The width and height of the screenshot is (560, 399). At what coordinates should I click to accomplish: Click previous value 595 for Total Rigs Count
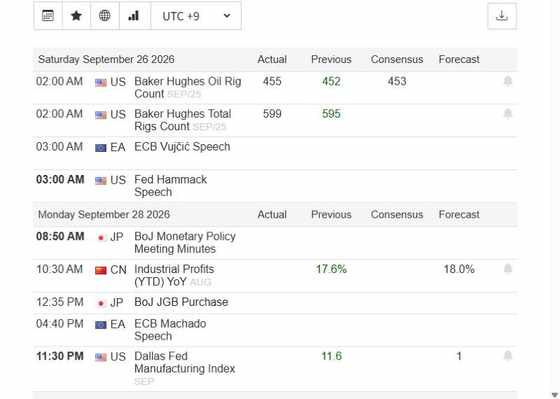coord(331,114)
